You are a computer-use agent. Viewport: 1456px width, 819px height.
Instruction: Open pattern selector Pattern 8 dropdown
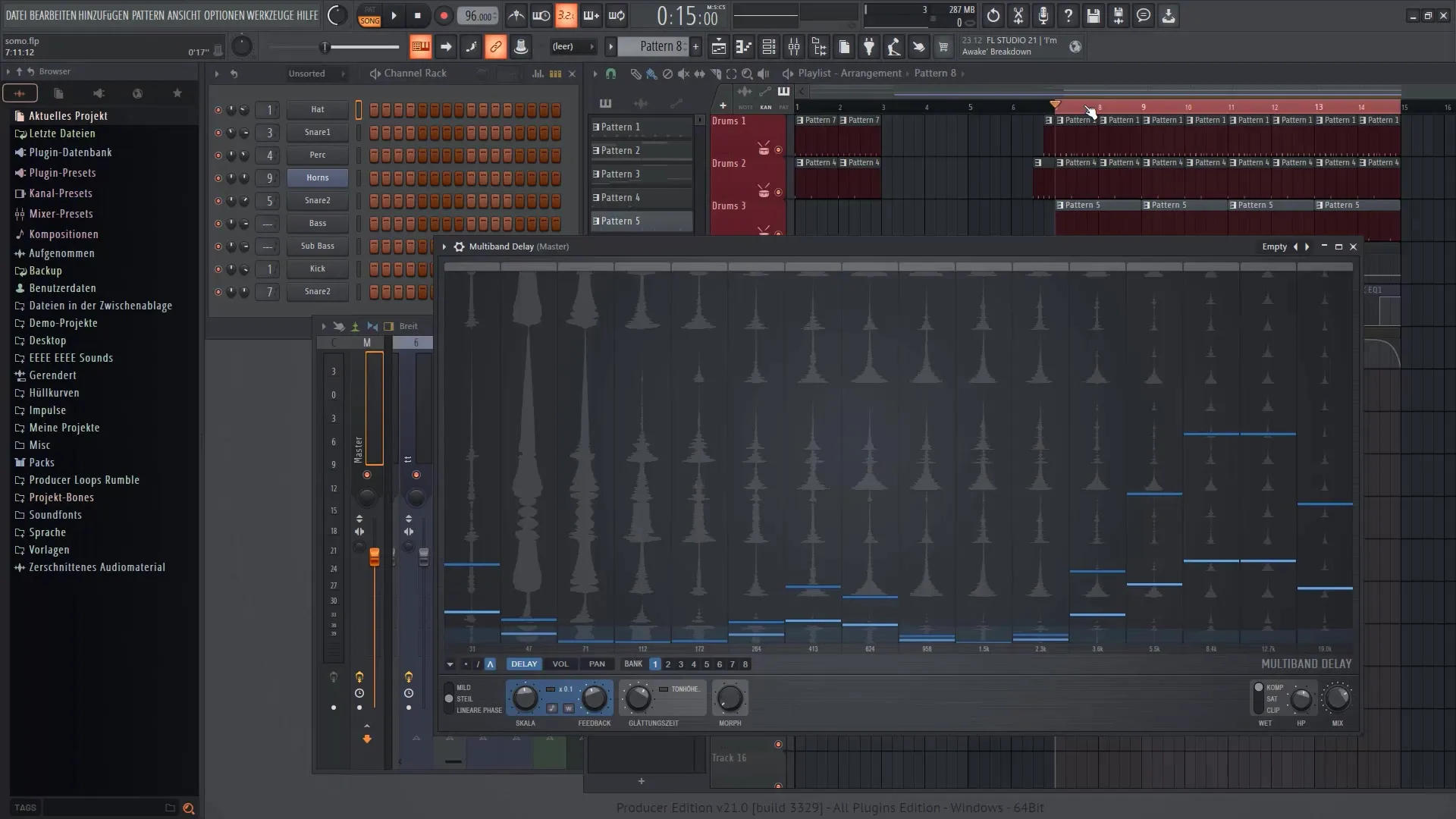point(653,46)
